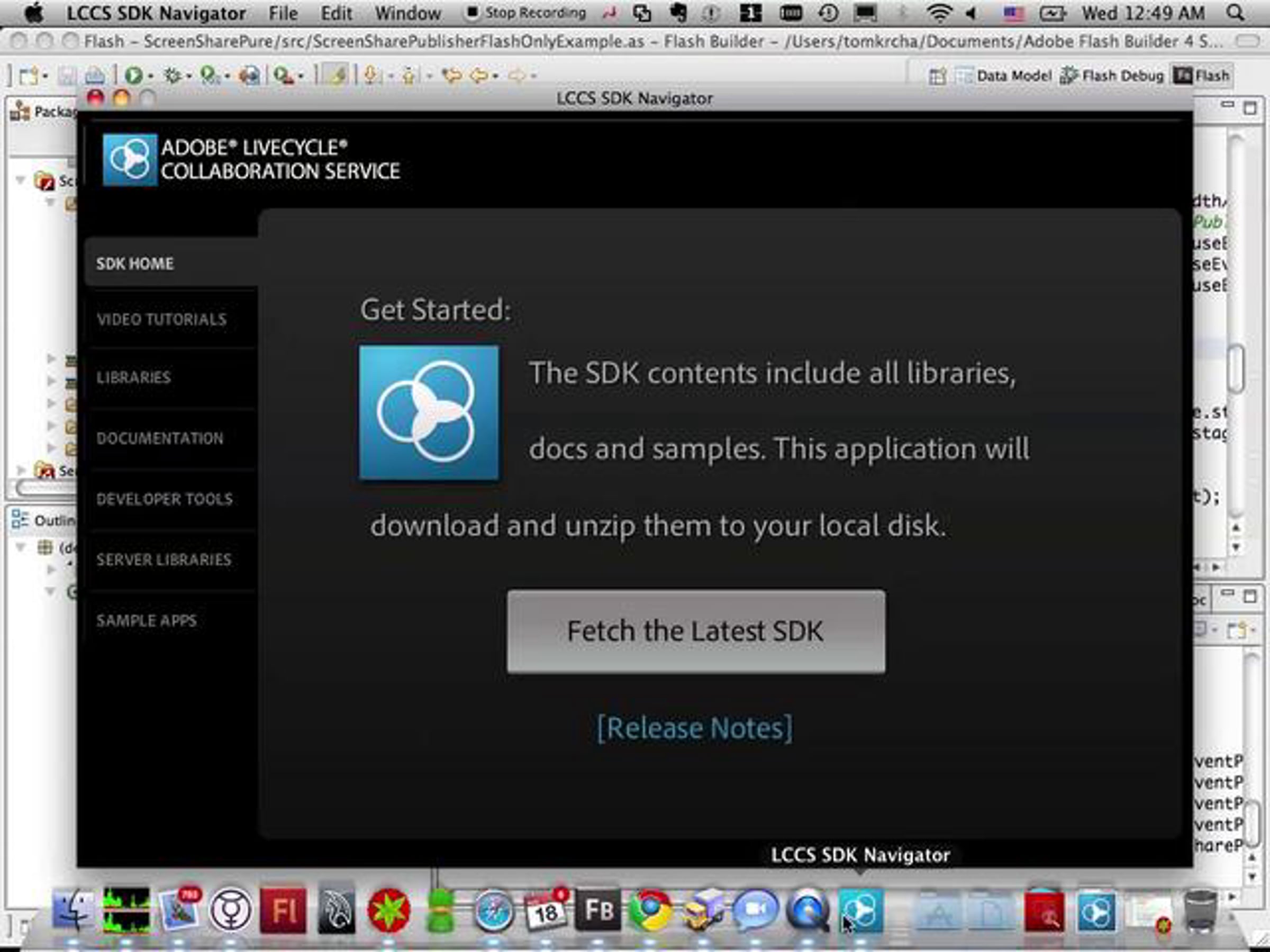
Task: Open Adobe Flash from the Dock
Action: pyautogui.click(x=283, y=911)
